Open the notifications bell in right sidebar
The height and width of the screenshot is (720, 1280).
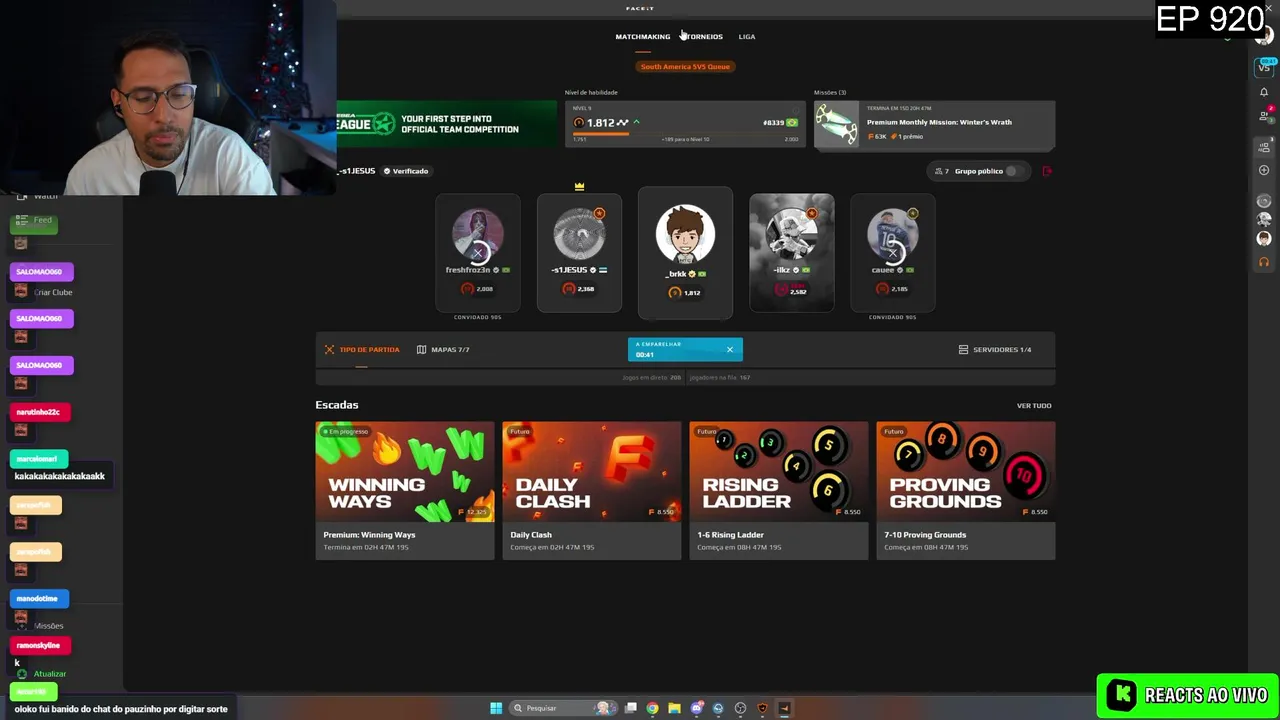[1264, 92]
